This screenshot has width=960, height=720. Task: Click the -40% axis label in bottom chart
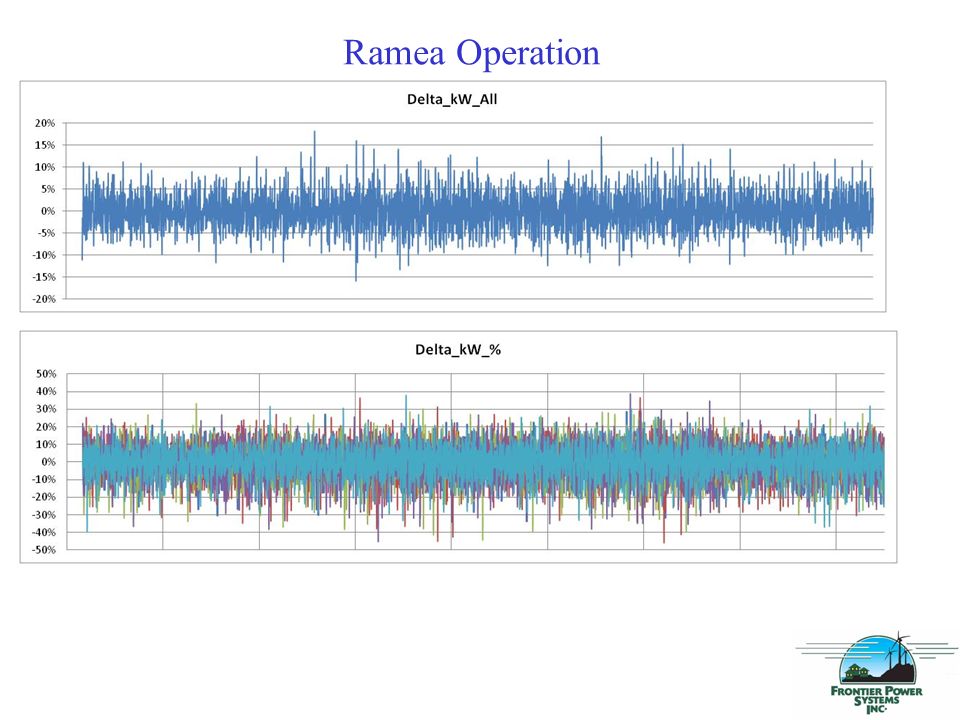point(45,533)
